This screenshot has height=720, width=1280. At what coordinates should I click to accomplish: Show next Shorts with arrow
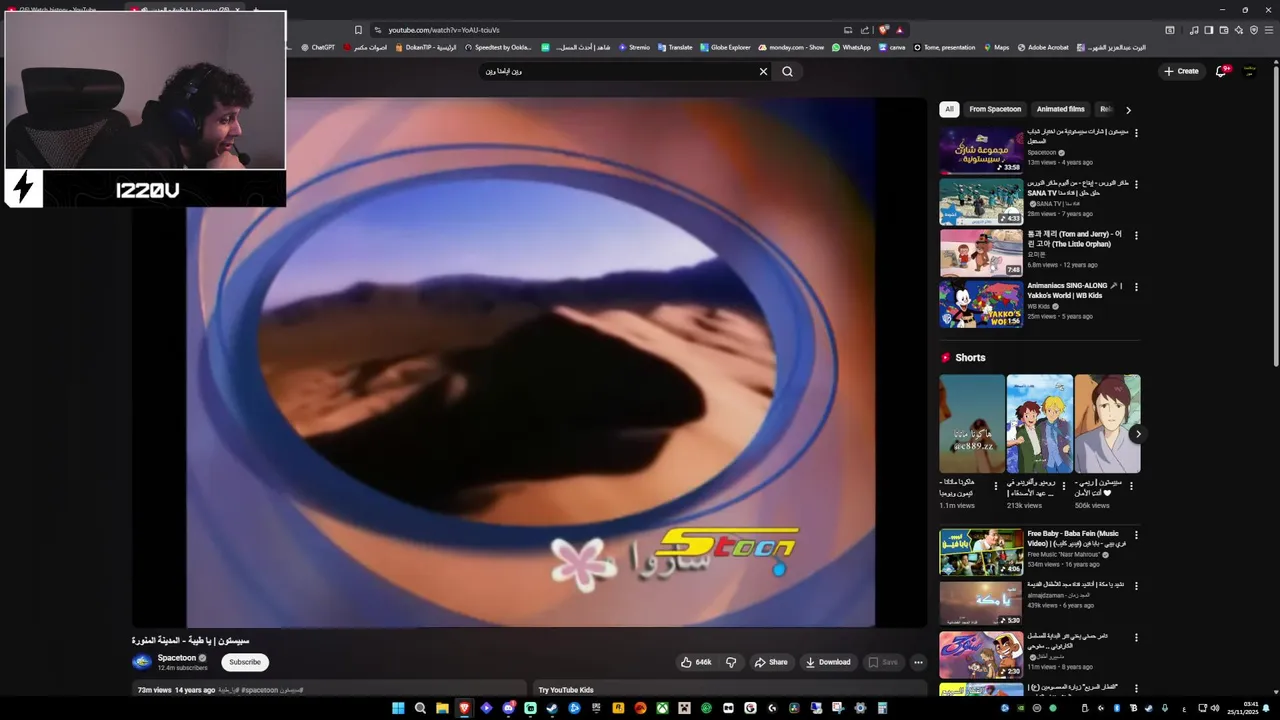pos(1137,434)
